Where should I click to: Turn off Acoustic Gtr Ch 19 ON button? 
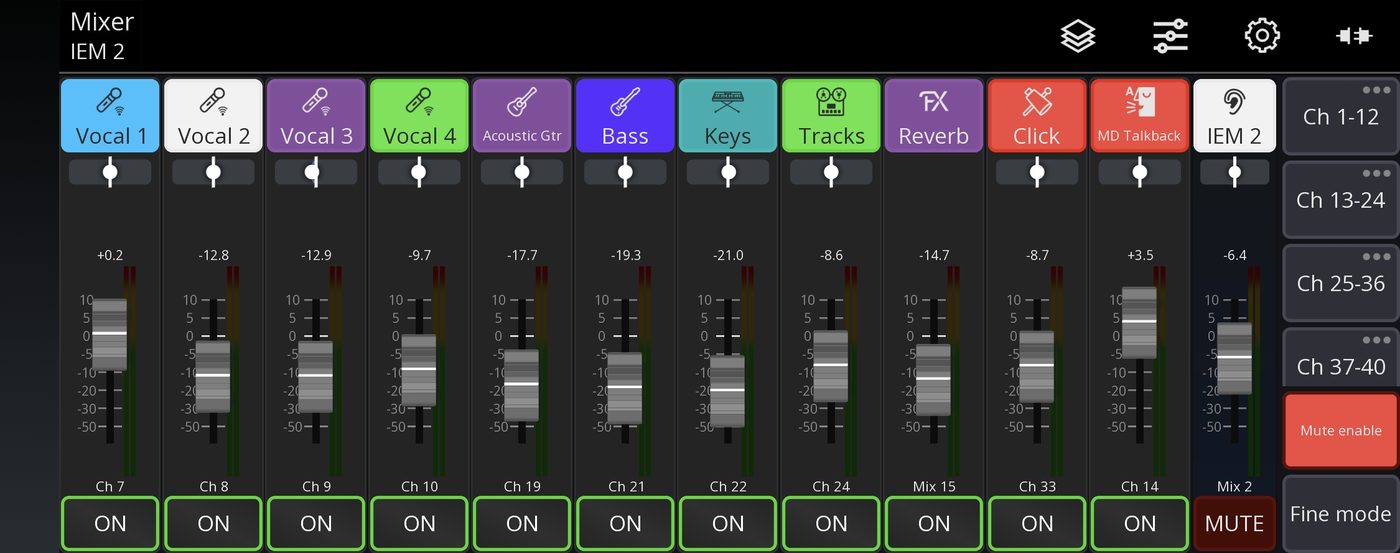522,523
